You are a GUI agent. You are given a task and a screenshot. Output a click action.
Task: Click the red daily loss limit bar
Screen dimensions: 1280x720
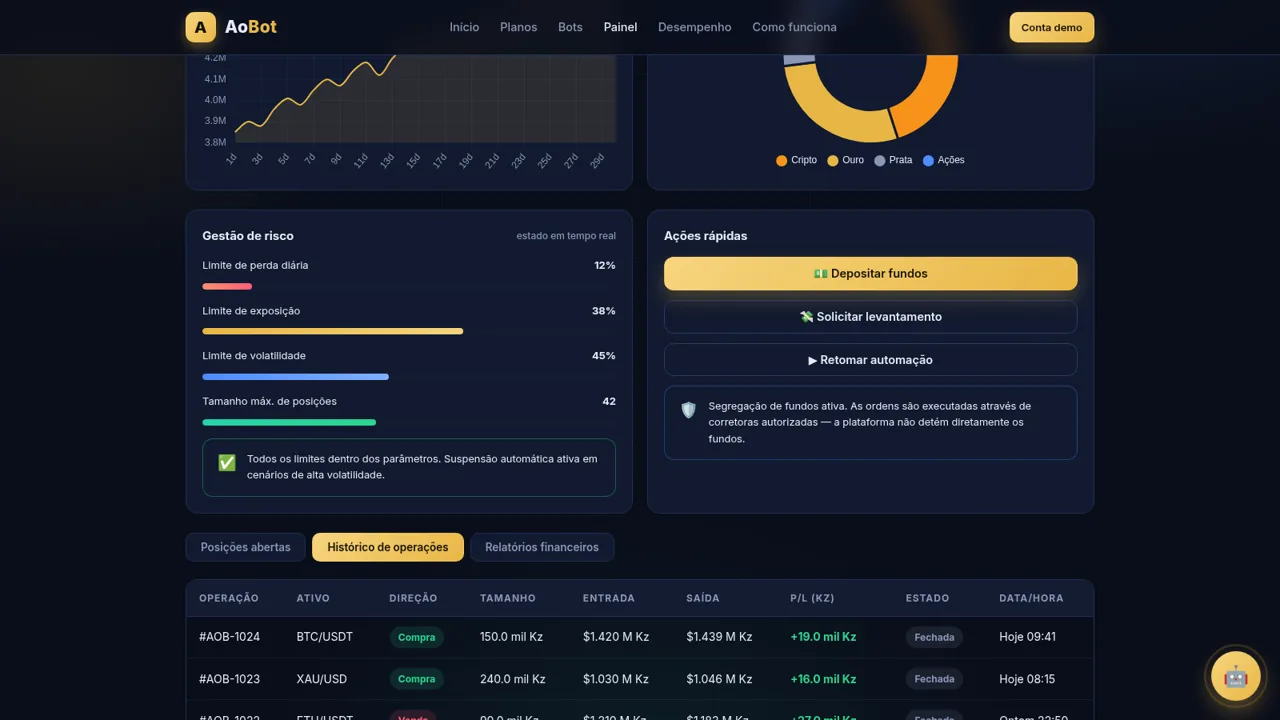pyautogui.click(x=227, y=287)
